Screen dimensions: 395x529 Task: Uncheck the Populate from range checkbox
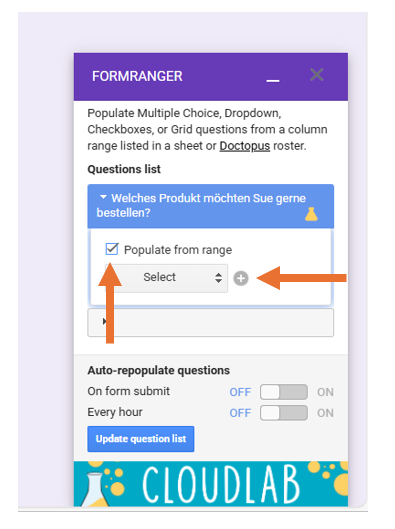112,249
